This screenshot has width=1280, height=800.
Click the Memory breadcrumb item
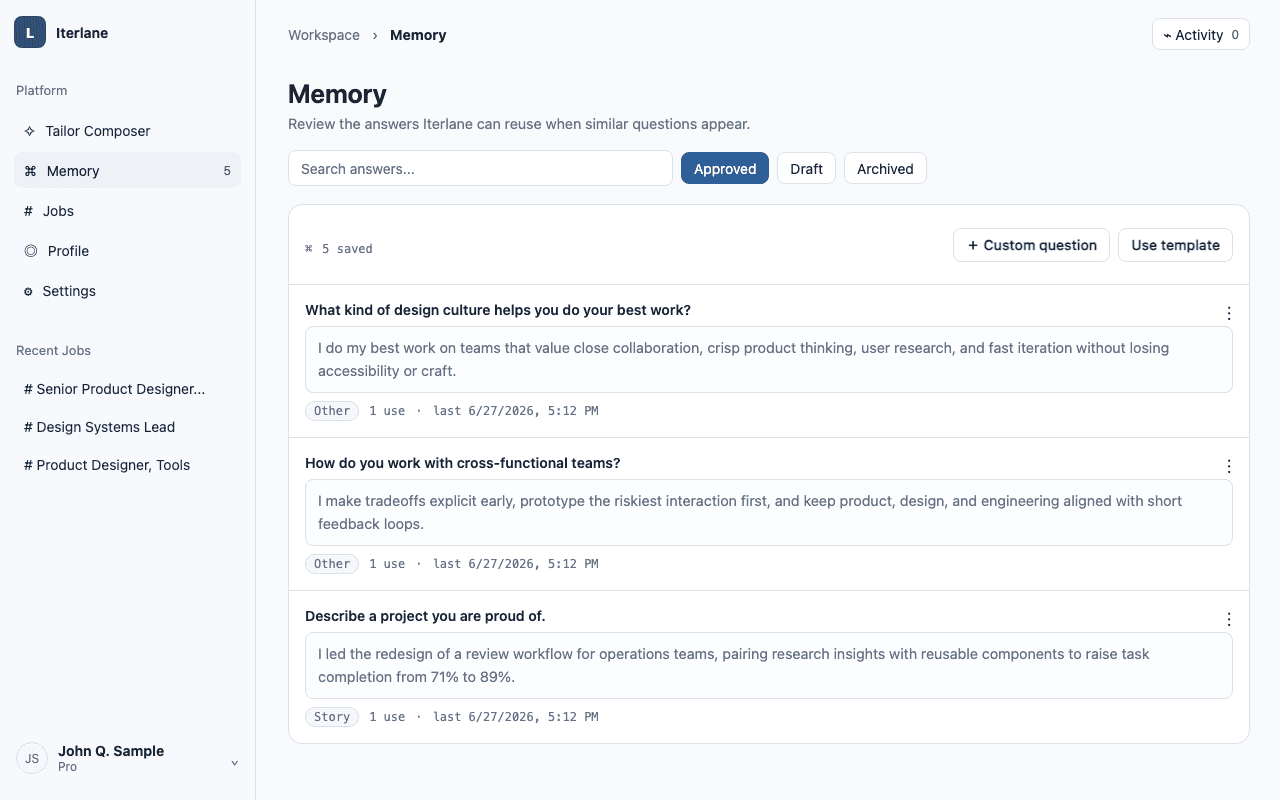pyautogui.click(x=418, y=35)
